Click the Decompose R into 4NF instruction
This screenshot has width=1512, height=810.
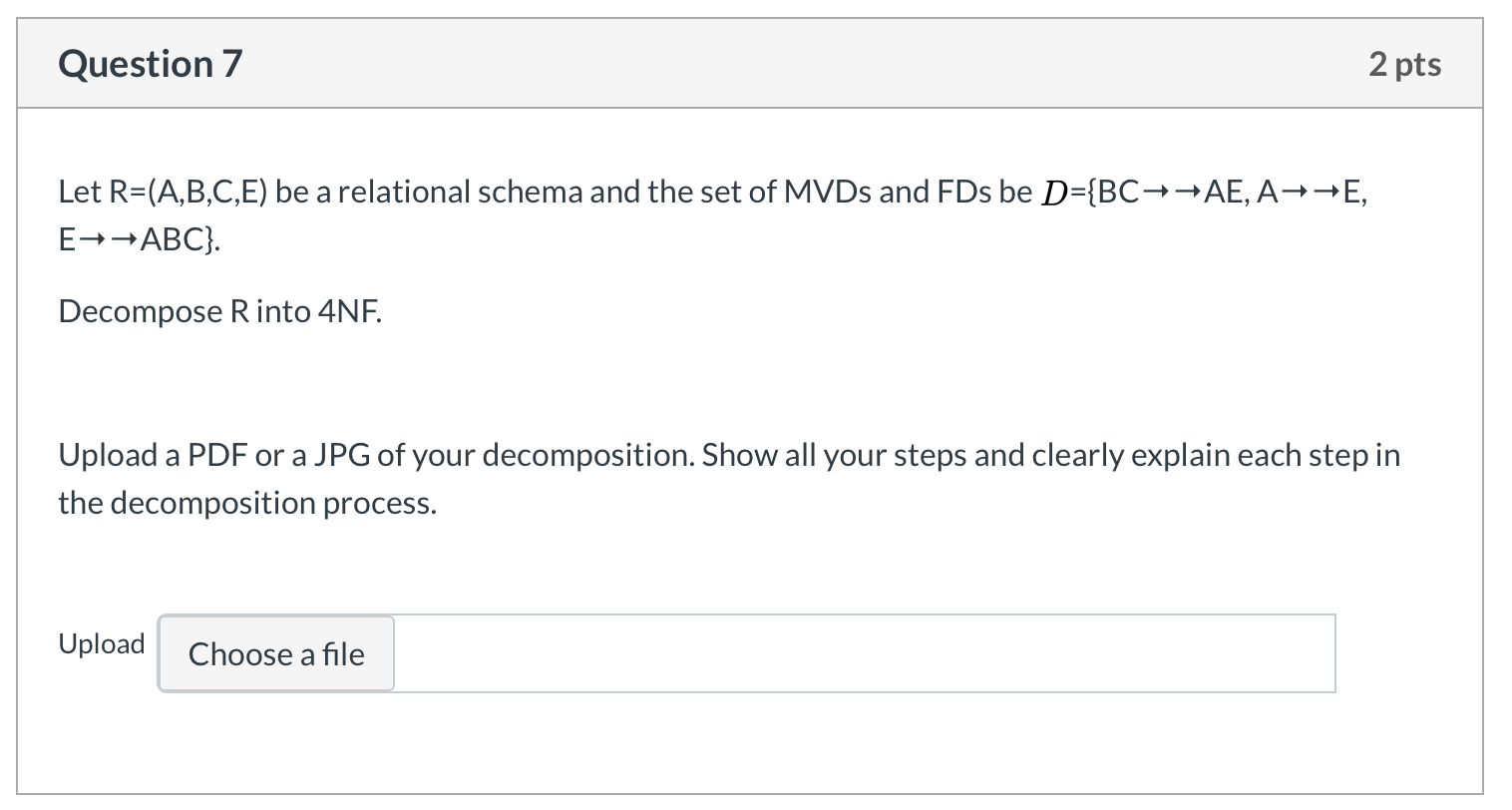[x=219, y=311]
